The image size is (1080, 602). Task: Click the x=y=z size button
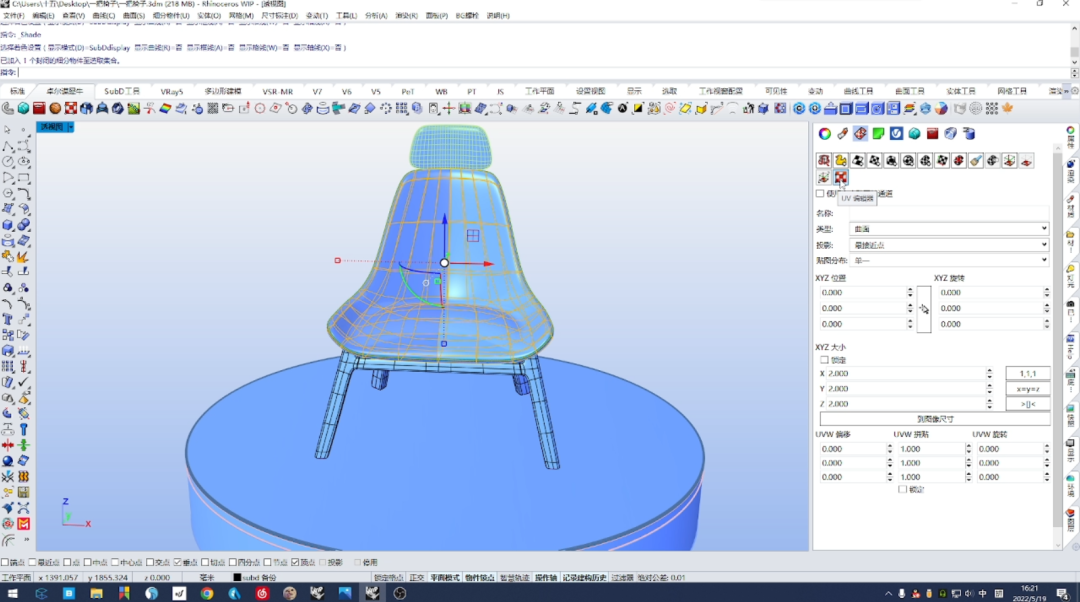tap(1028, 388)
